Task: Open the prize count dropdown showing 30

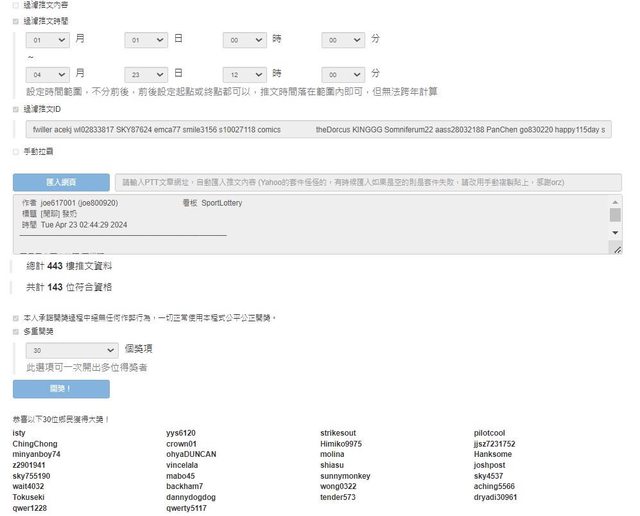Action: (72, 351)
